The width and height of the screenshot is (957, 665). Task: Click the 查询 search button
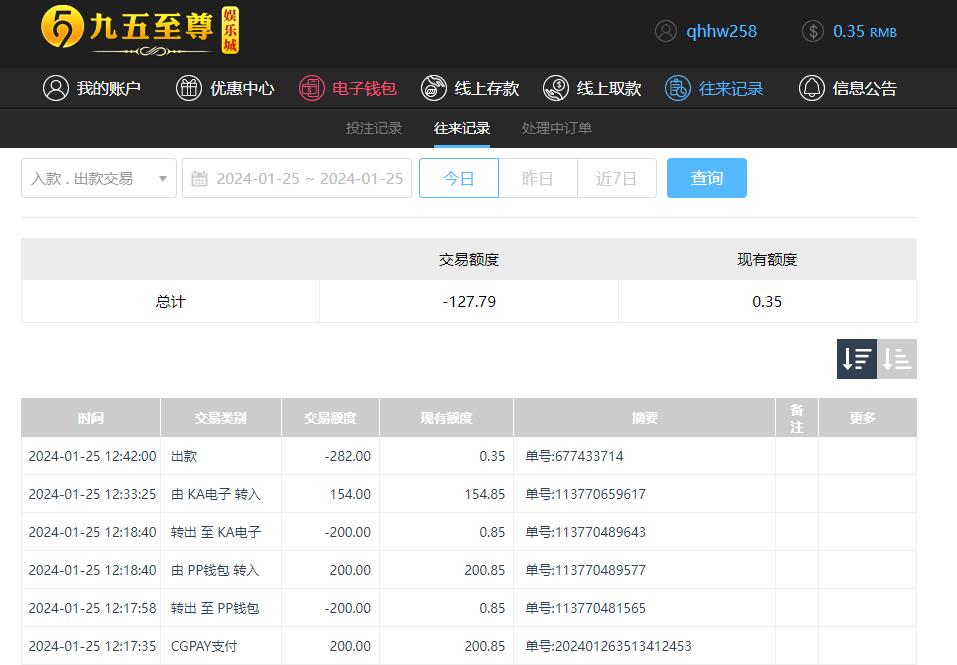pyautogui.click(x=707, y=178)
